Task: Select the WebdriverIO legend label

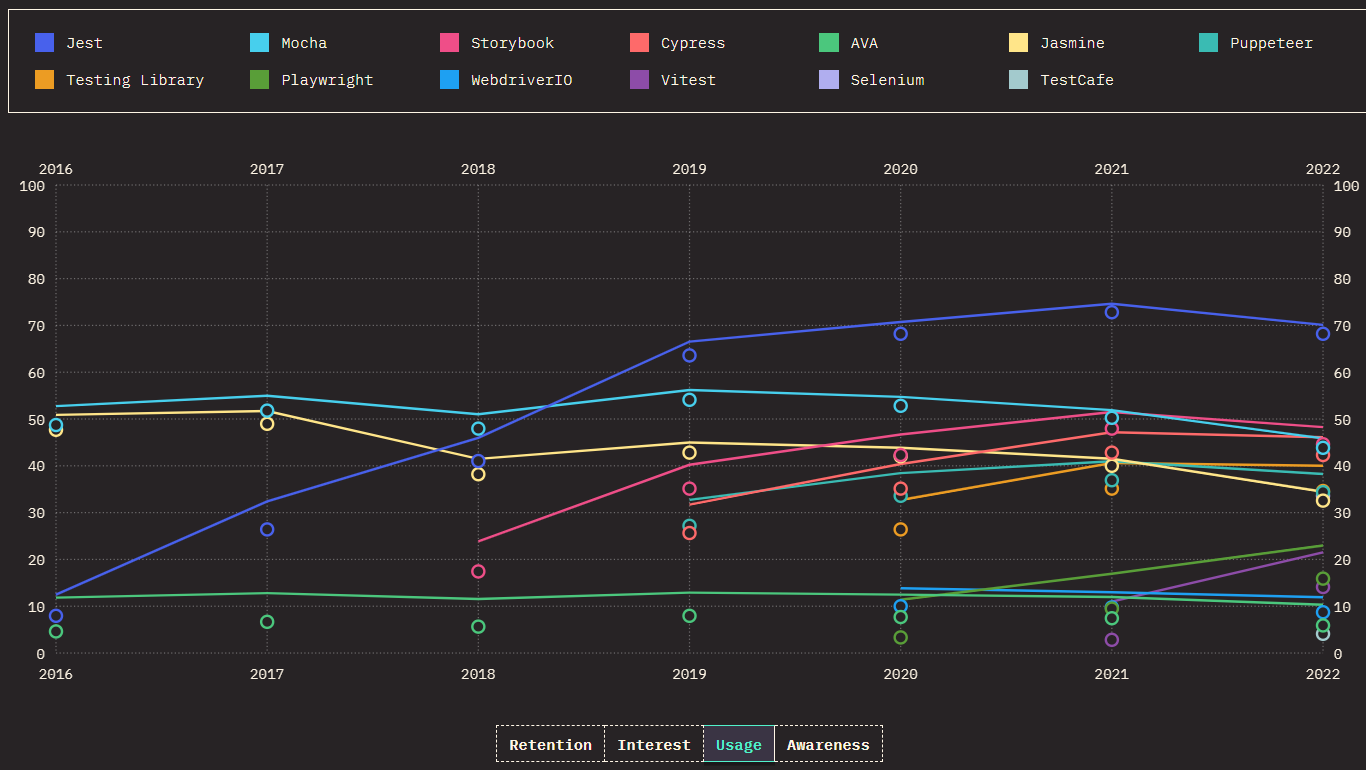Action: 522,80
